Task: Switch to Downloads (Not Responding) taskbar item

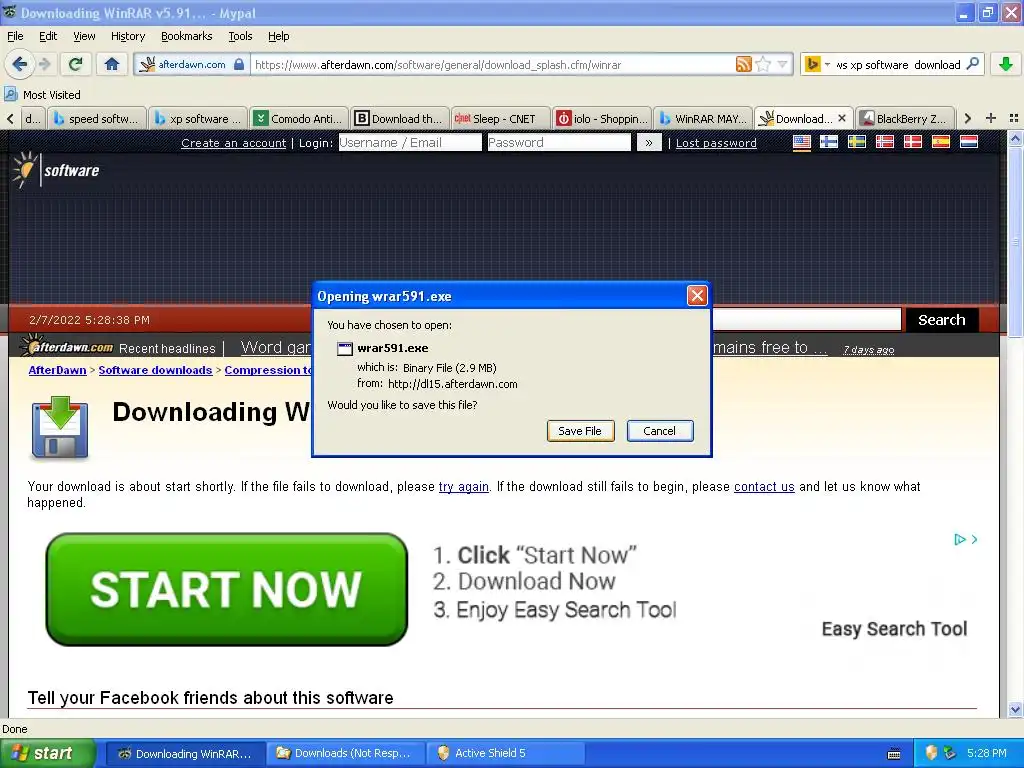Action: (345, 753)
